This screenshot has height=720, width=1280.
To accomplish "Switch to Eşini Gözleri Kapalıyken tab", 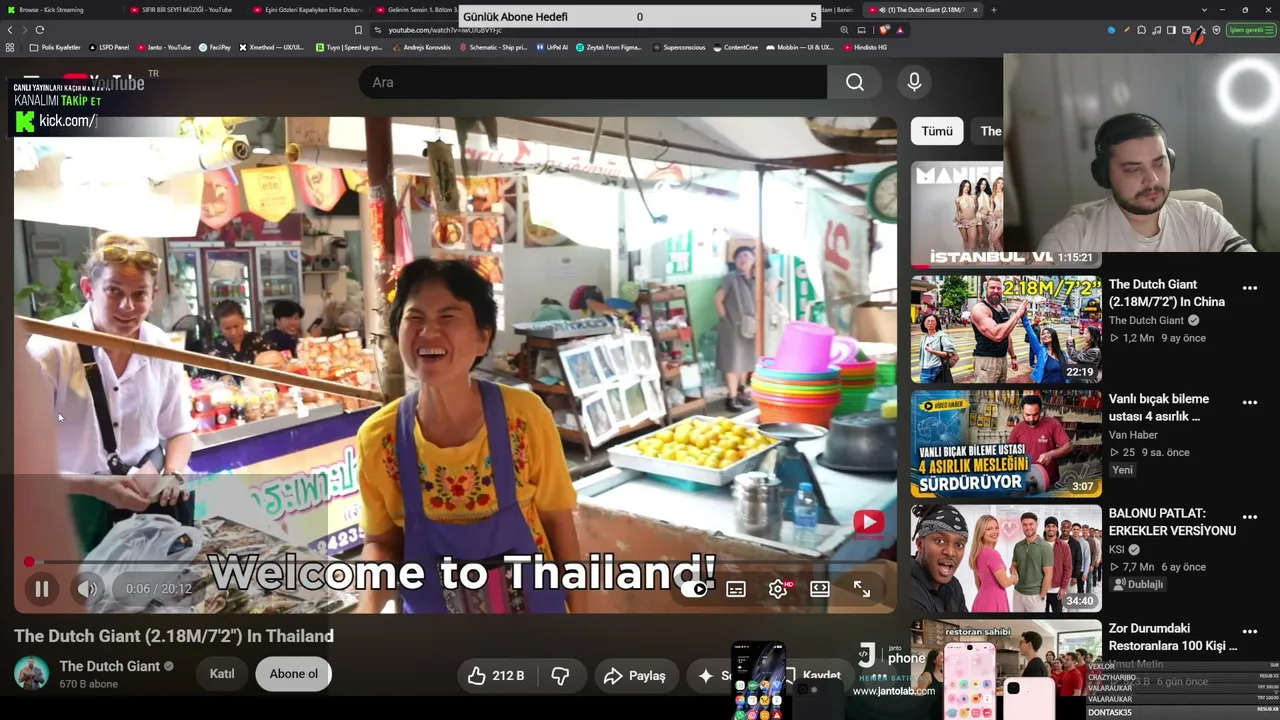I will tap(308, 10).
